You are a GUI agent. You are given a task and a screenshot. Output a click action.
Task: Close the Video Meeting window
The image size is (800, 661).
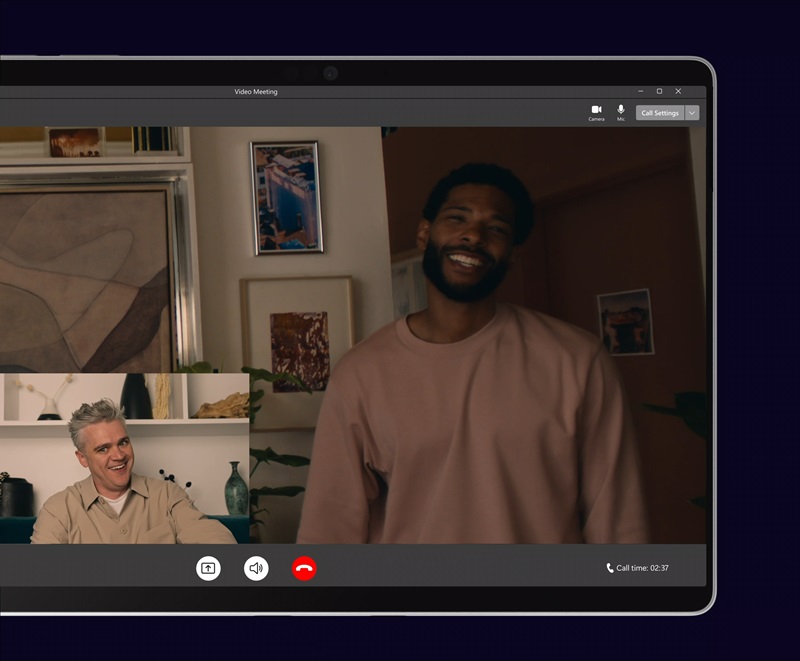click(x=678, y=91)
